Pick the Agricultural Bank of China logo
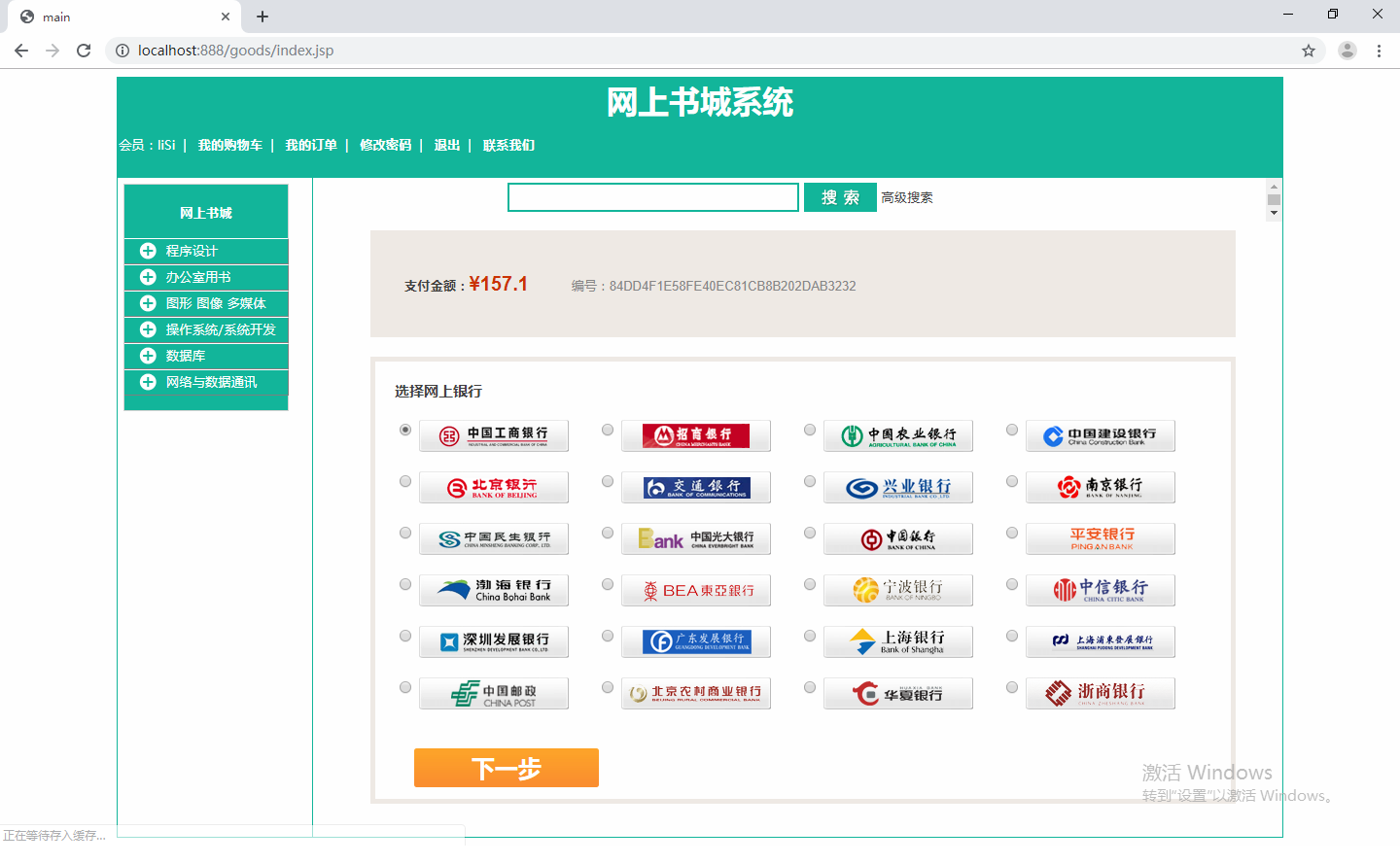1400x864 pixels. [898, 436]
